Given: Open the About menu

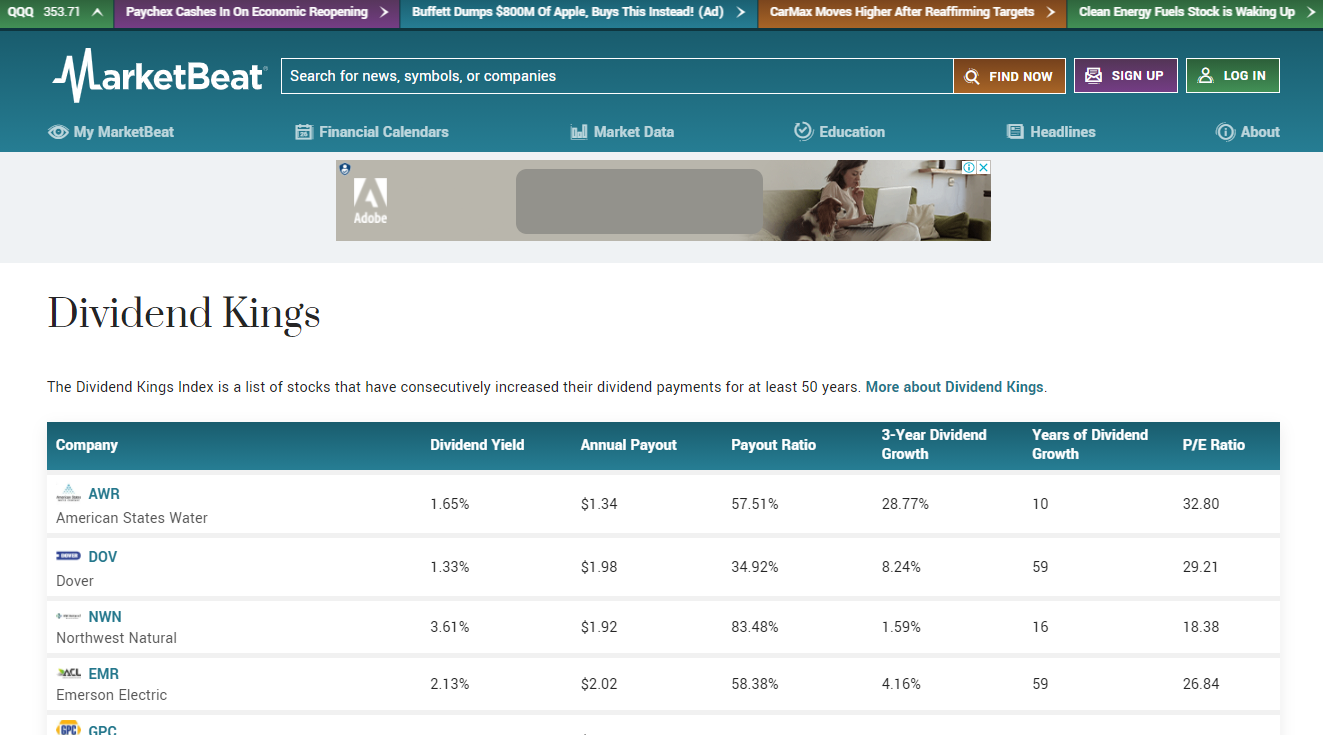Looking at the screenshot, I should tap(1248, 132).
